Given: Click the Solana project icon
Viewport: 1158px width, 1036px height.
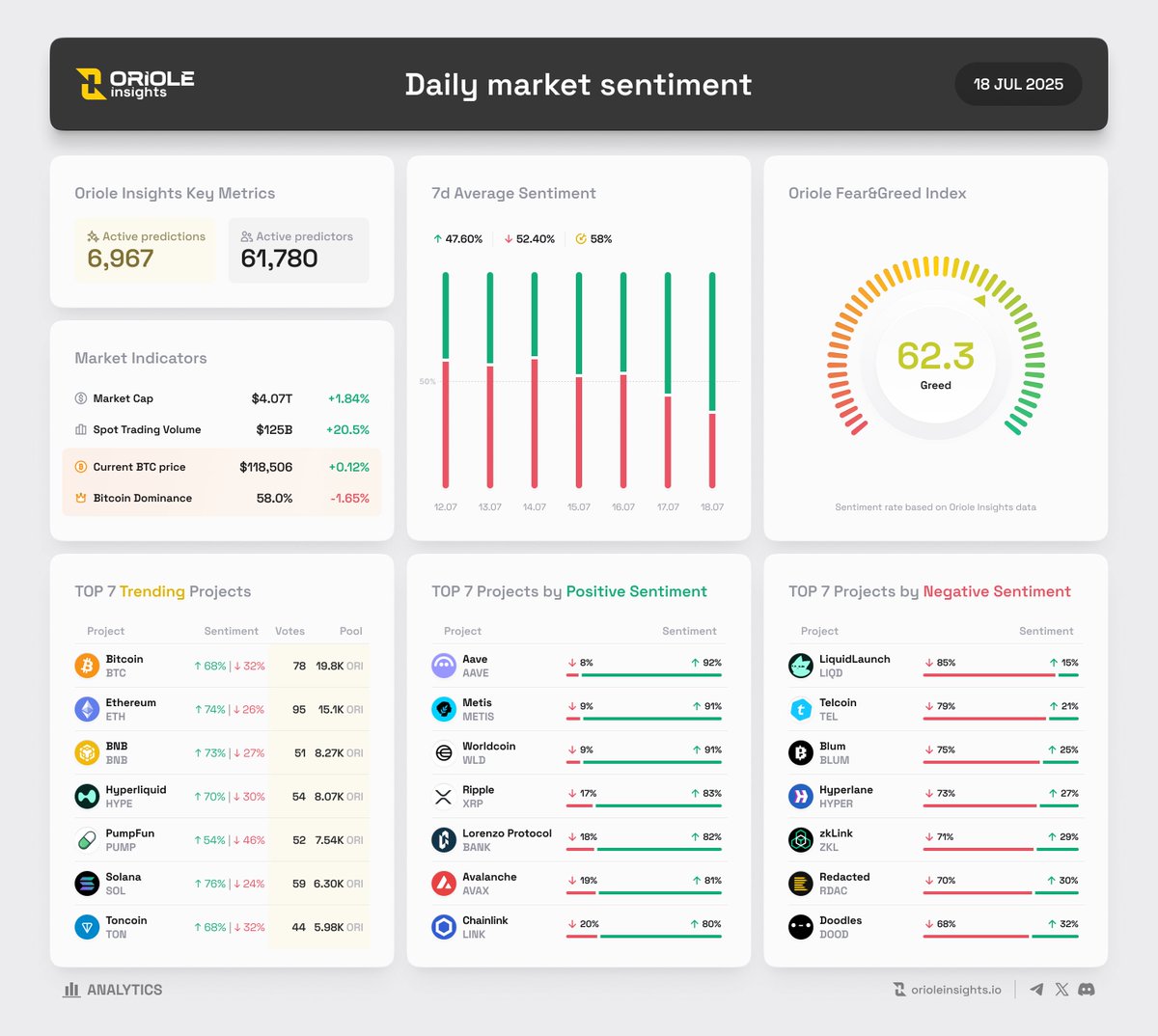Looking at the screenshot, I should pos(87,883).
